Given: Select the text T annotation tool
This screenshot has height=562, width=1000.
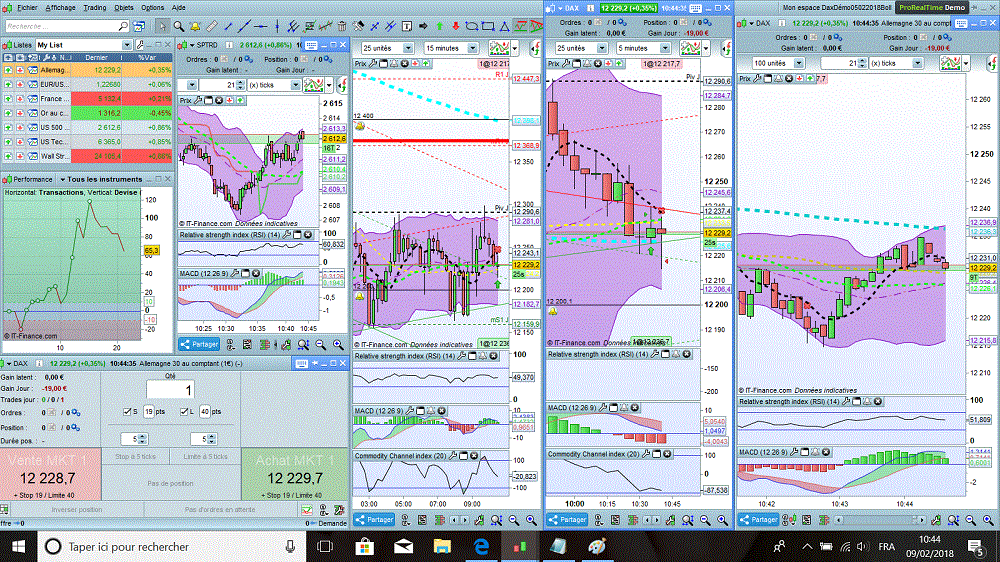Looking at the screenshot, I should click(407, 26).
